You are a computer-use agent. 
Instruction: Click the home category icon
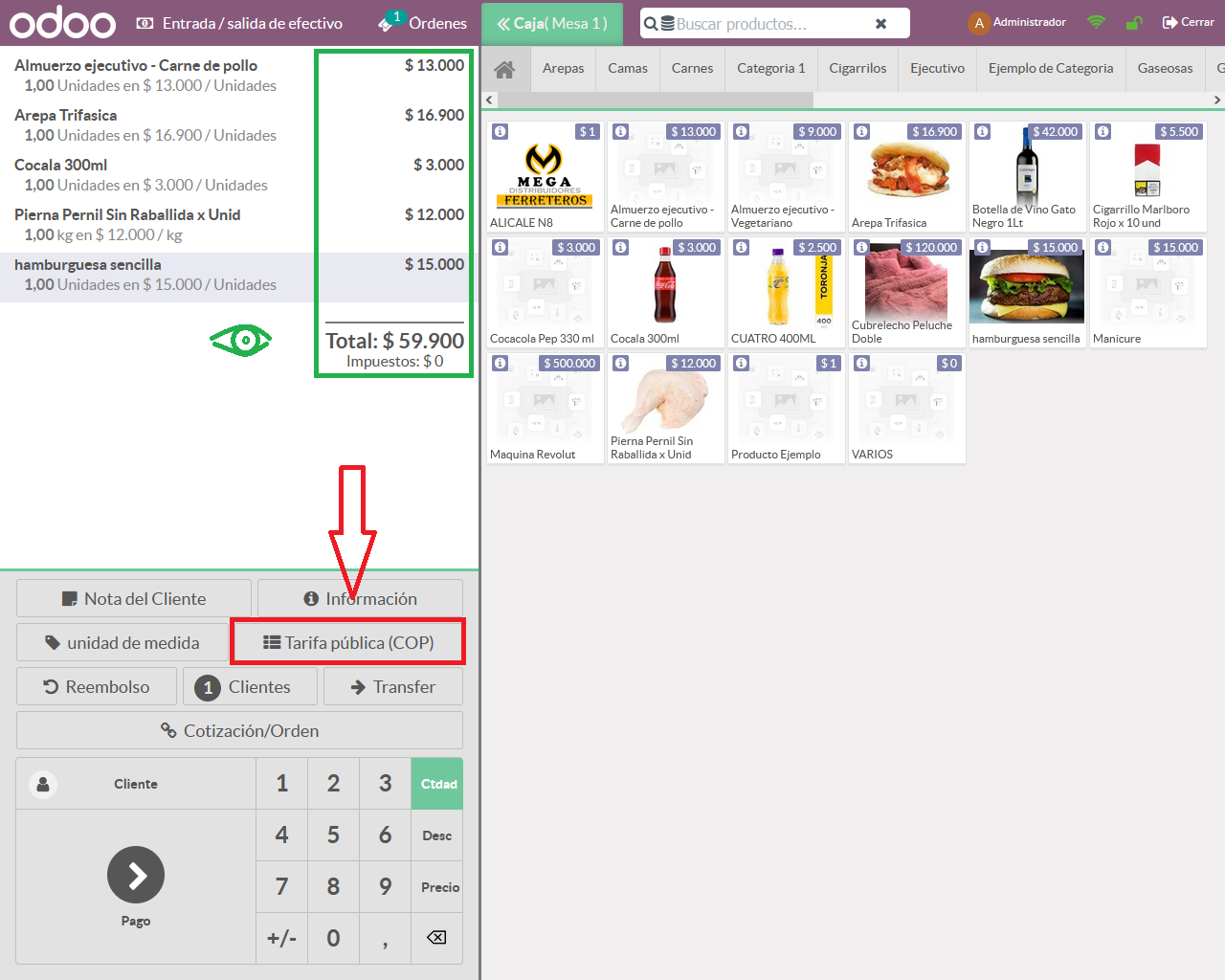[x=504, y=69]
